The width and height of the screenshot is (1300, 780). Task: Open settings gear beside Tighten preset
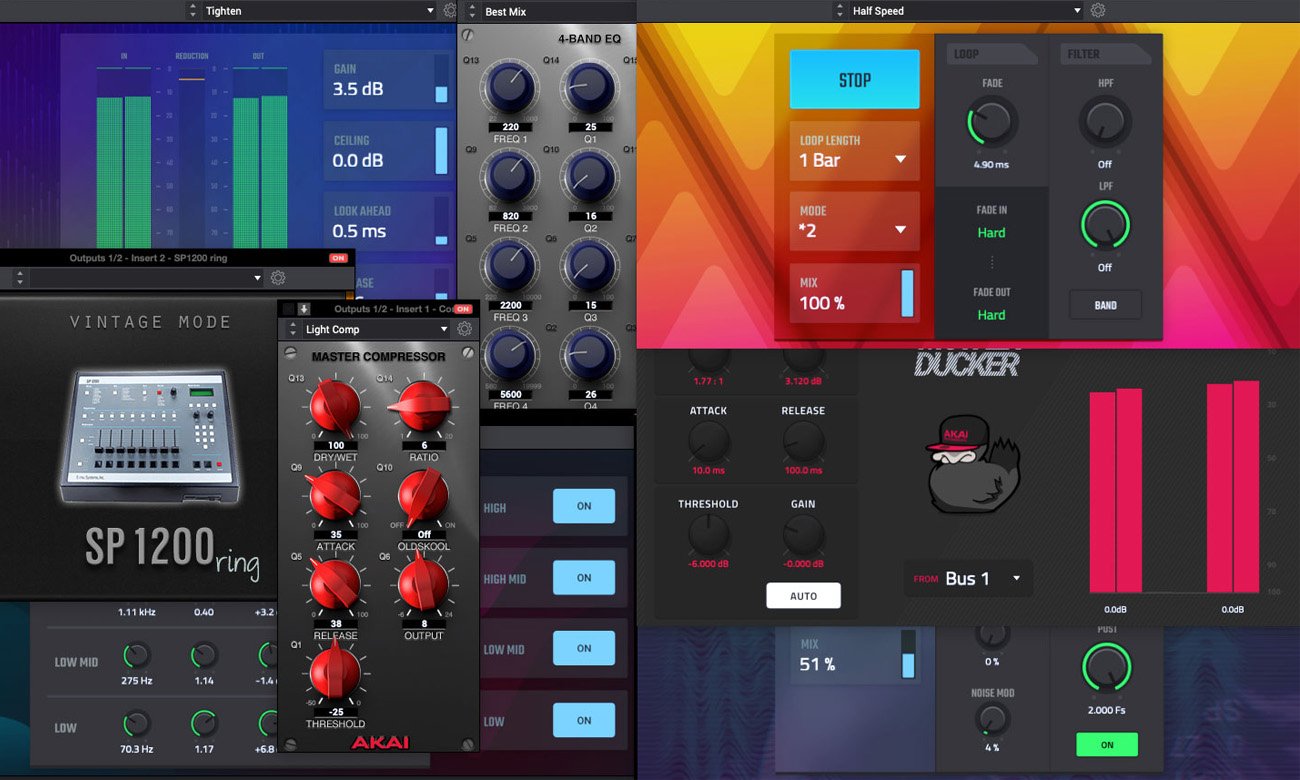coord(450,11)
